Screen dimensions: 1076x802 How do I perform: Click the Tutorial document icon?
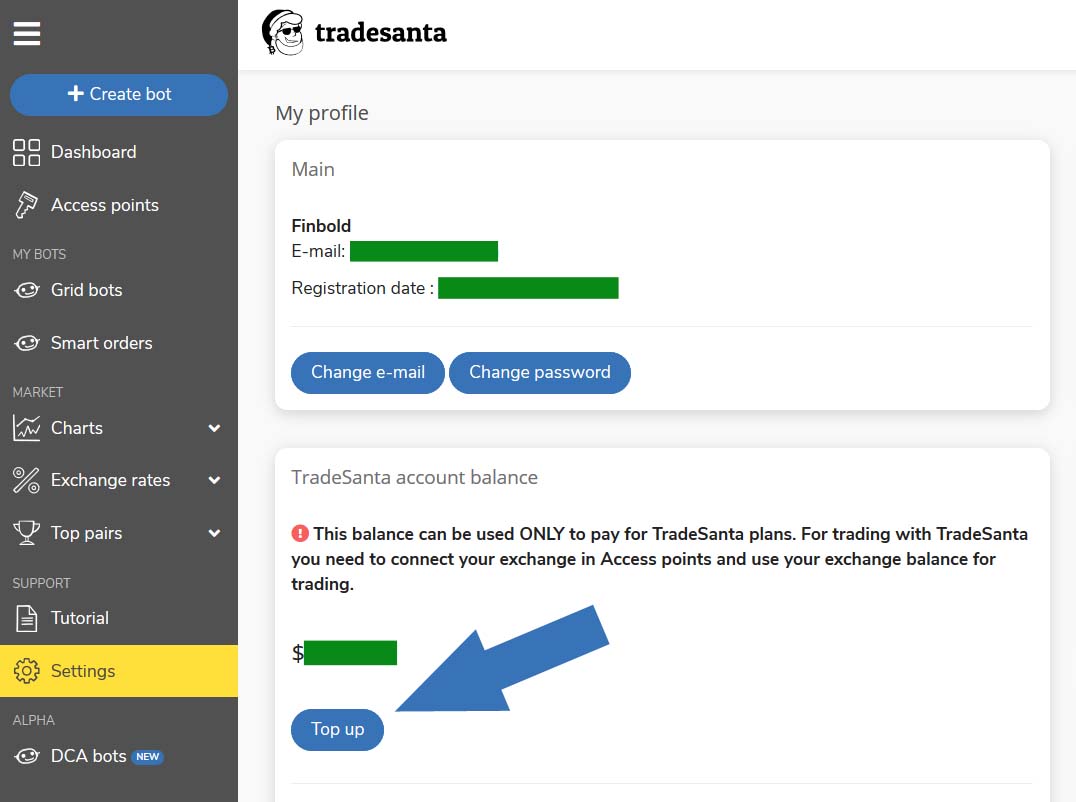coord(26,618)
